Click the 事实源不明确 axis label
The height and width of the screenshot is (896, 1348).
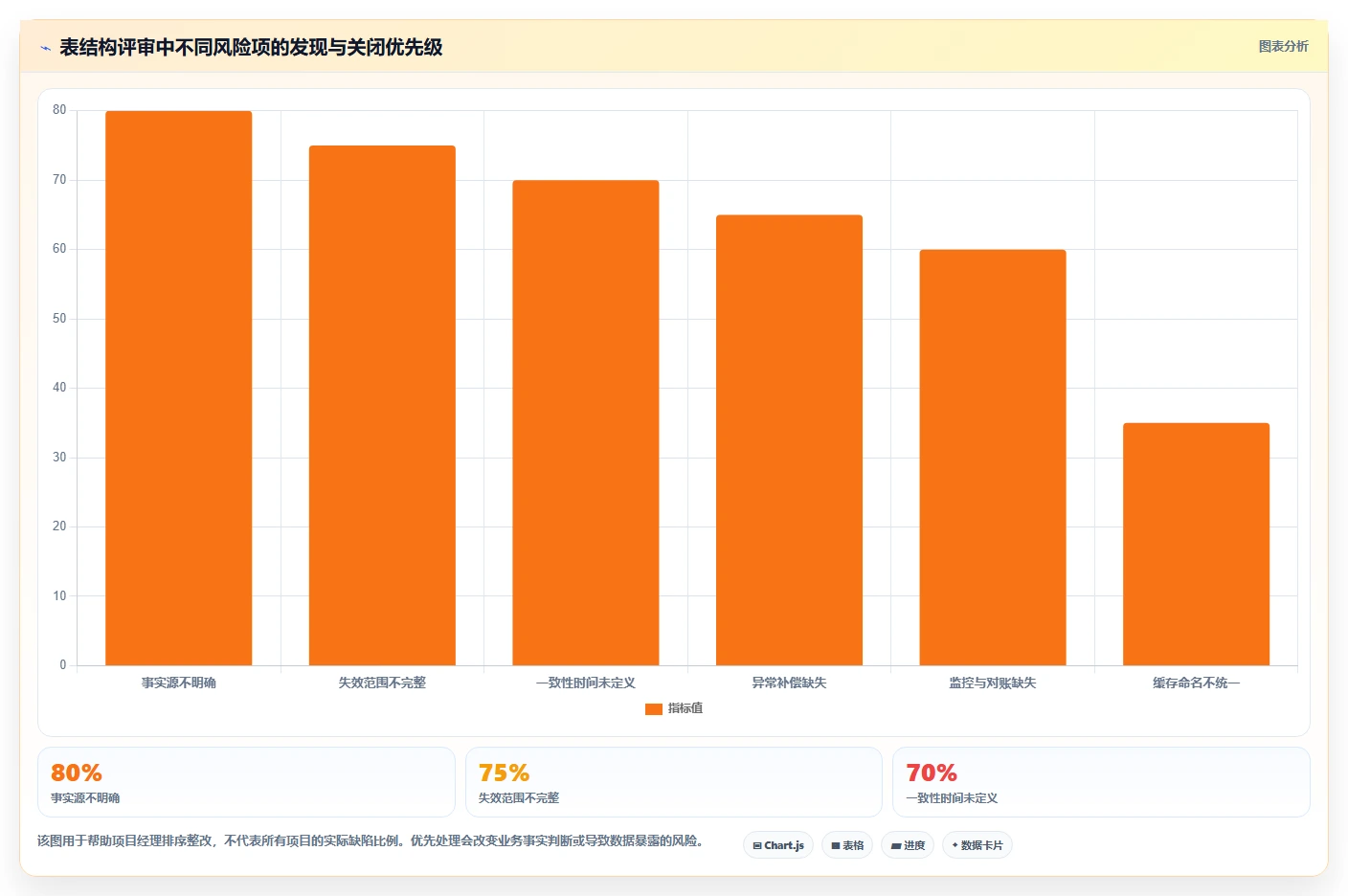(179, 683)
